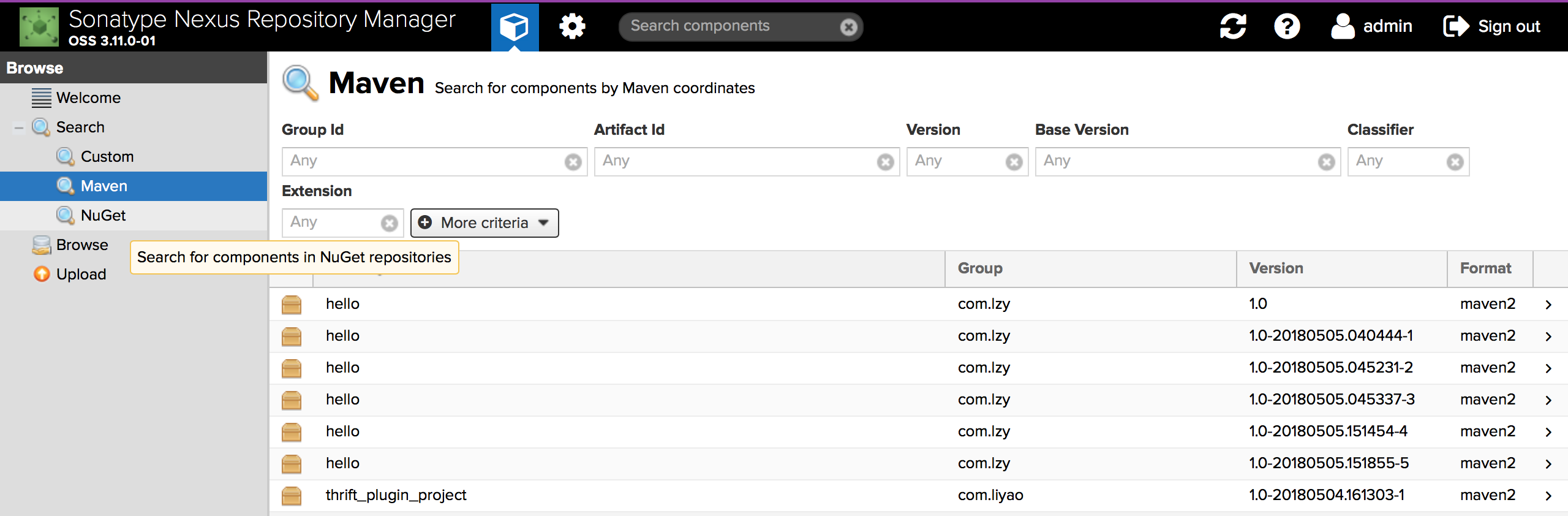
Task: Click version 1.0-20180505.151855-5 cell
Action: tap(1329, 463)
